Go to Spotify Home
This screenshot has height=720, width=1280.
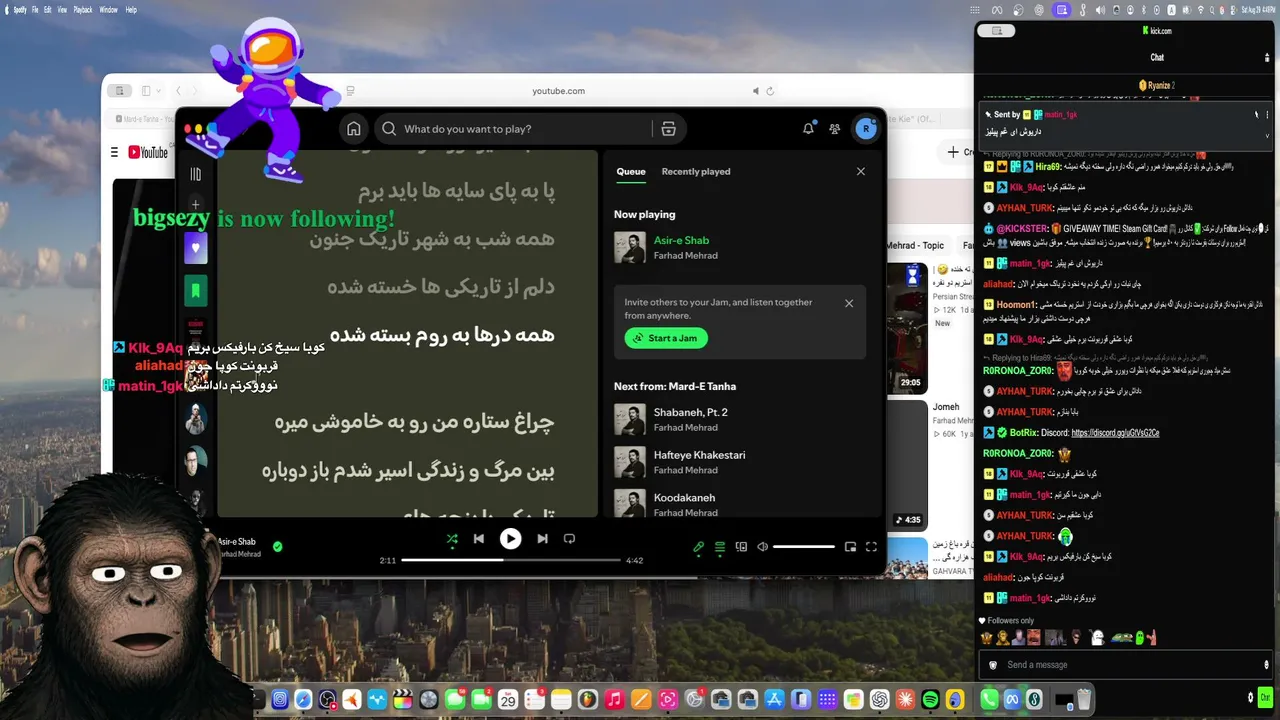click(353, 129)
